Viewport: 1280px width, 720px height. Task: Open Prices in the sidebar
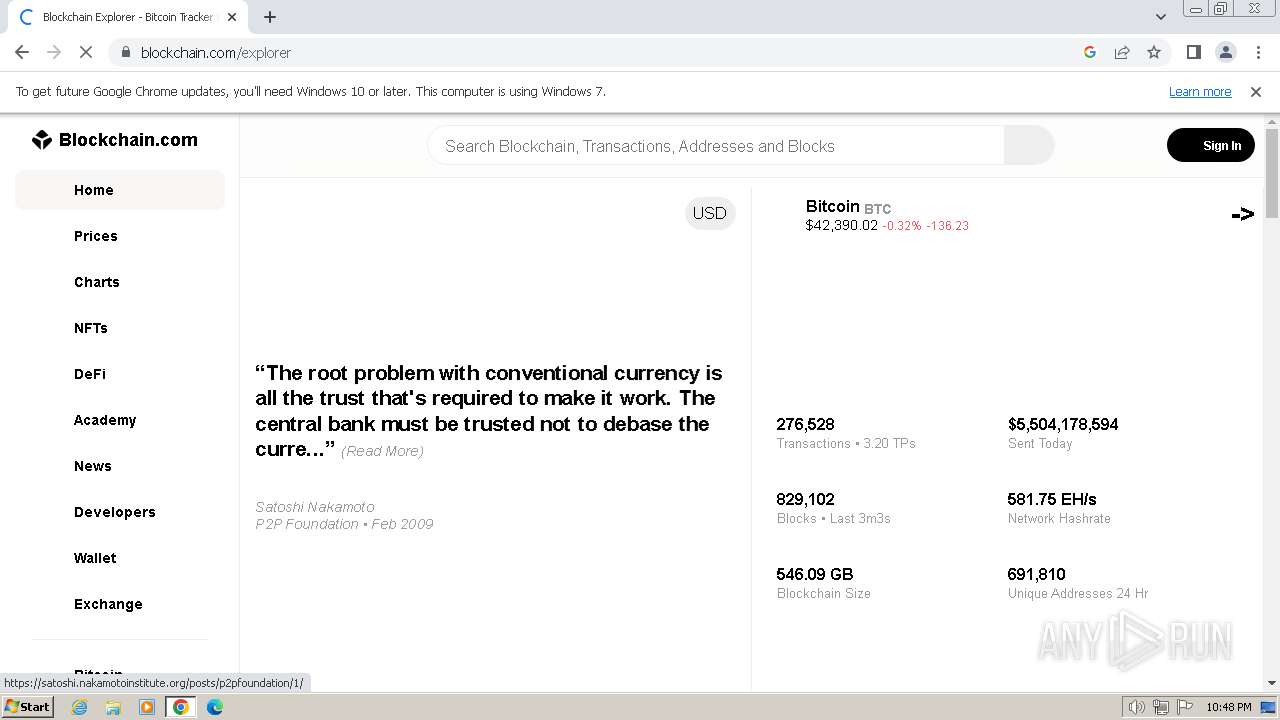(96, 236)
